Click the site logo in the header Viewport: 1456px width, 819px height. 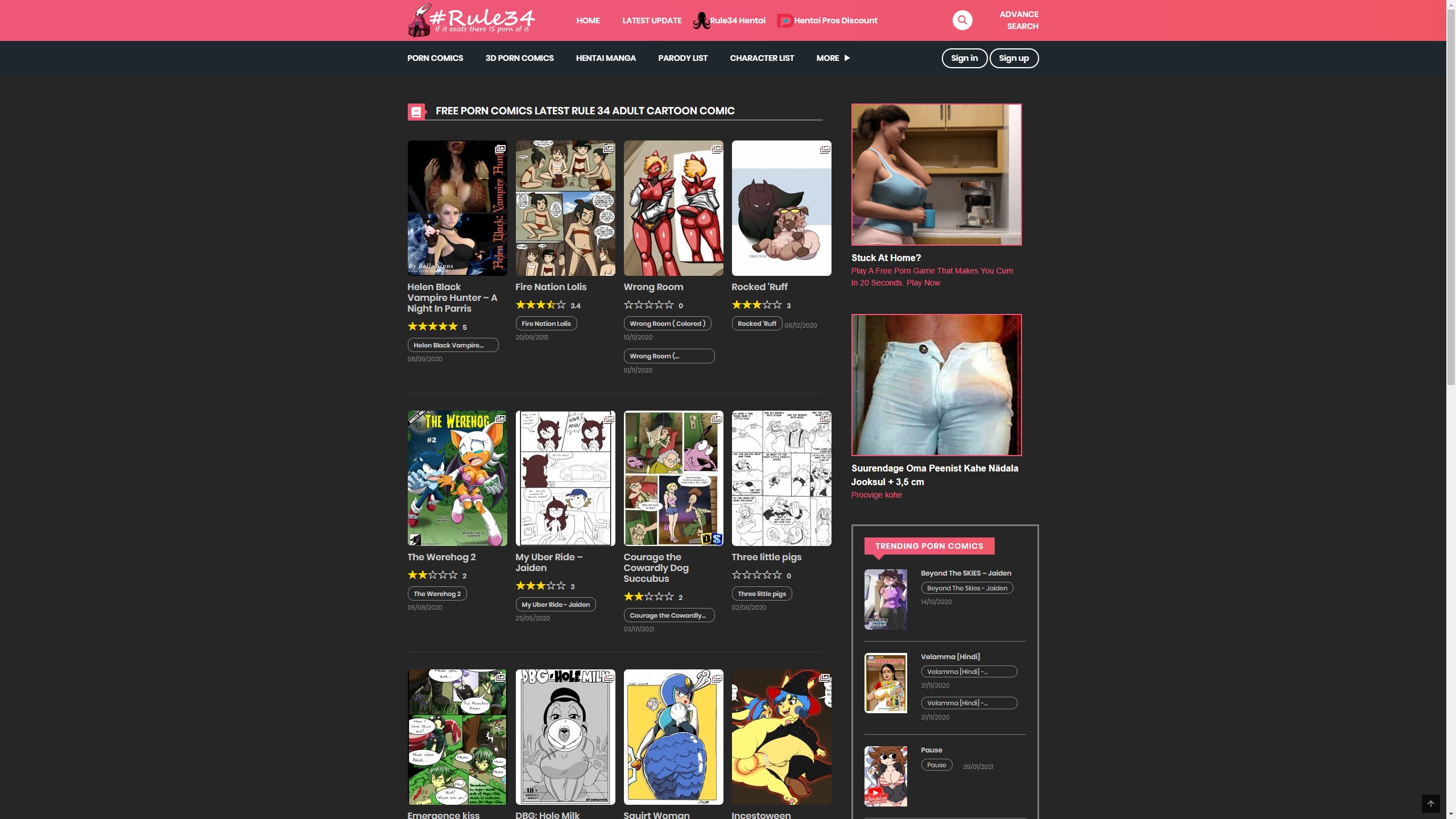click(x=471, y=21)
